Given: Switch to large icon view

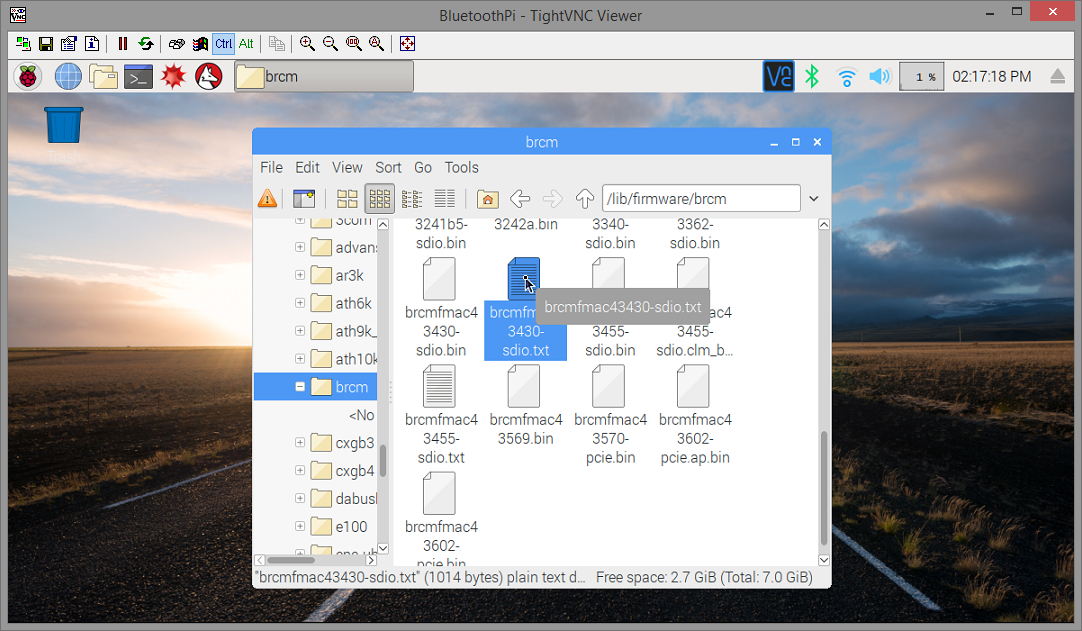Looking at the screenshot, I should (x=347, y=199).
